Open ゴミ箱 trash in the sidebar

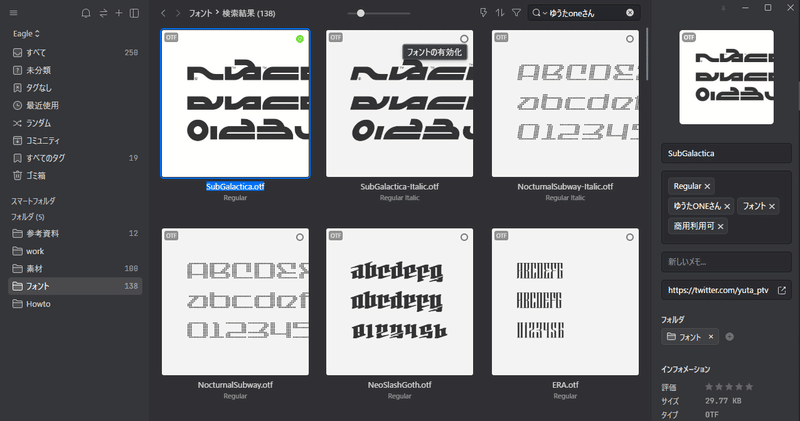(x=75, y=176)
